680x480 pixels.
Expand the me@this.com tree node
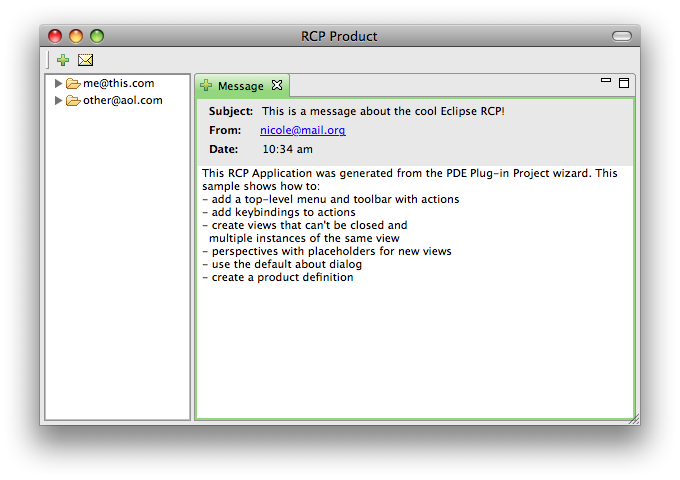tap(58, 83)
